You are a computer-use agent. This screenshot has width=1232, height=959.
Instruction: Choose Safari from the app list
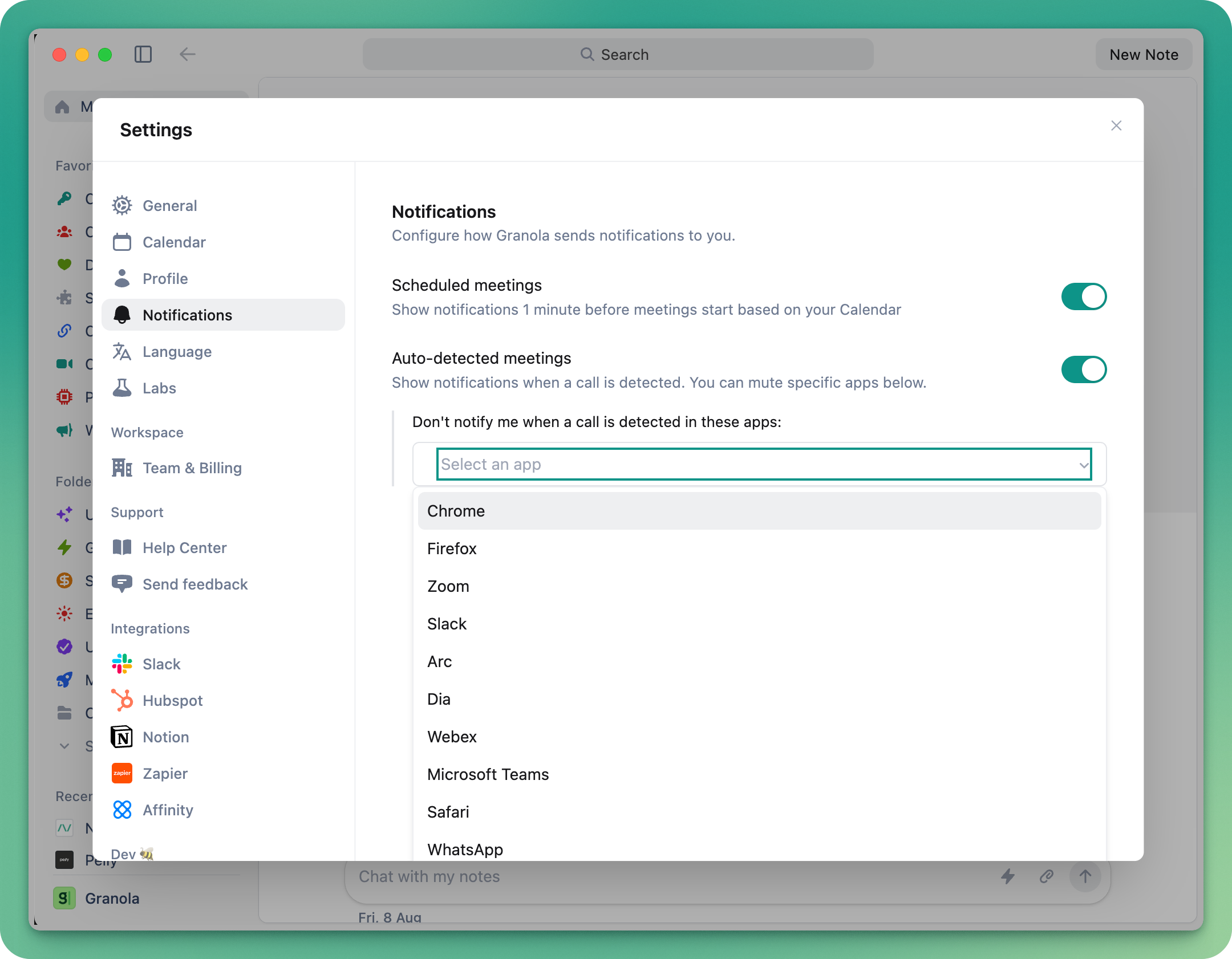point(759,812)
